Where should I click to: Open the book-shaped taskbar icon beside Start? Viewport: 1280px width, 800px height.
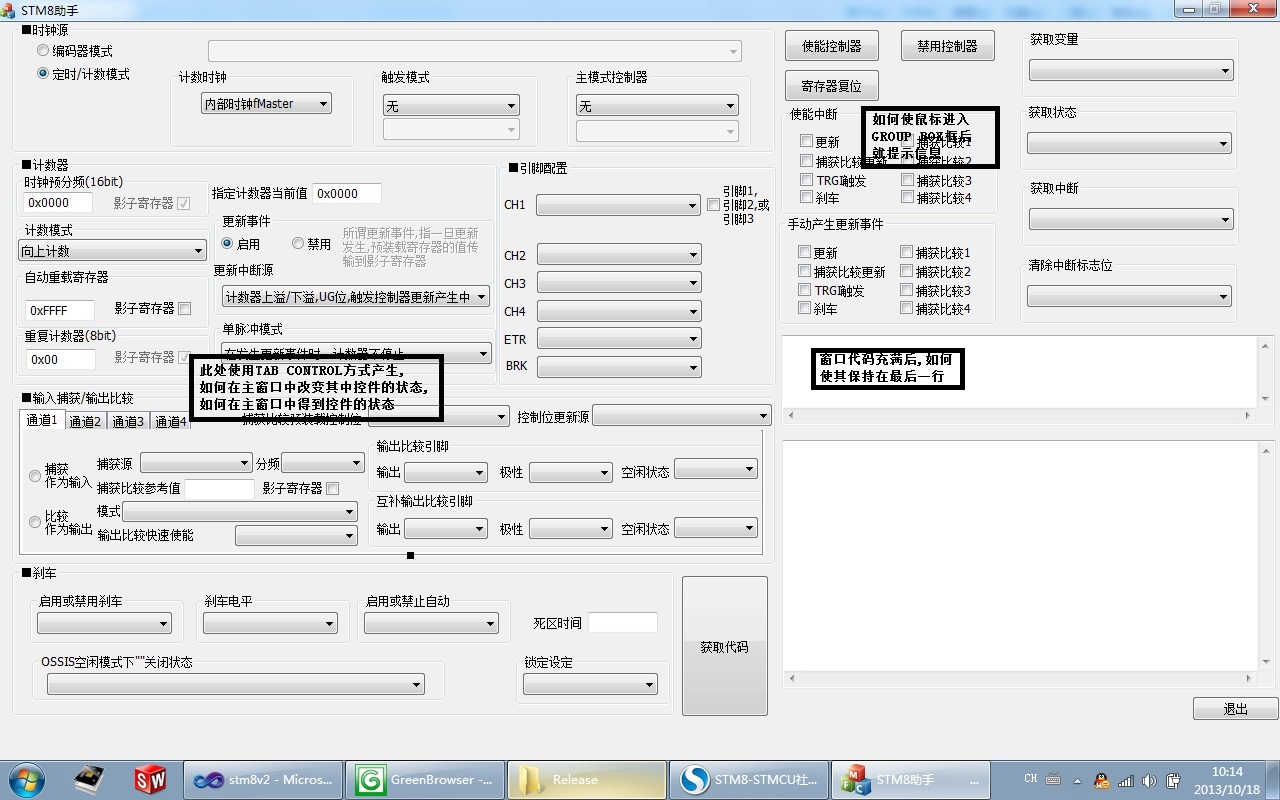(90, 779)
